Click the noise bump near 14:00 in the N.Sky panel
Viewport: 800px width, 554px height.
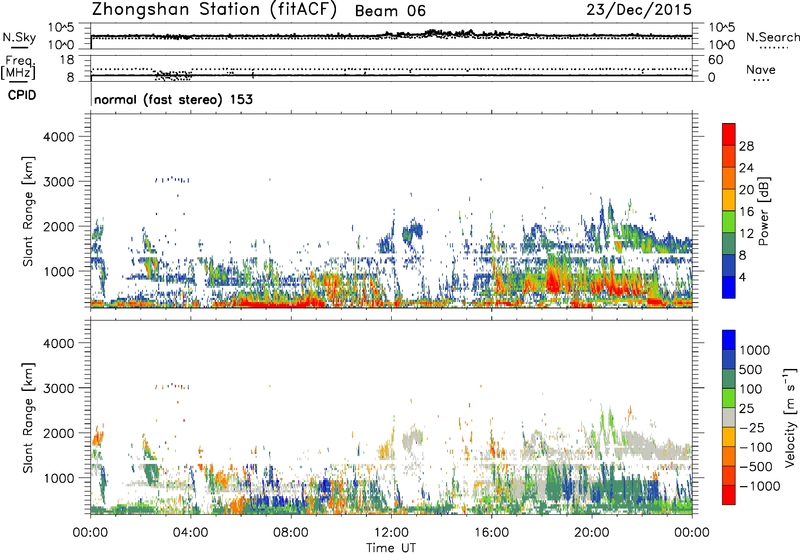[434, 33]
